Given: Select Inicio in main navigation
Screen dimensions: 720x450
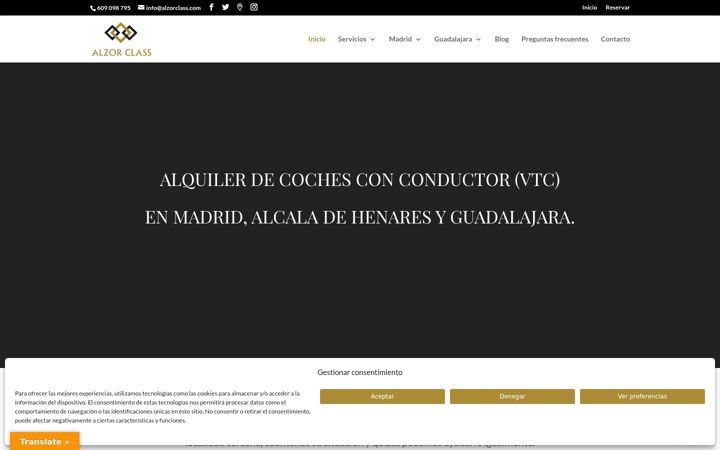Looking at the screenshot, I should click(317, 39).
